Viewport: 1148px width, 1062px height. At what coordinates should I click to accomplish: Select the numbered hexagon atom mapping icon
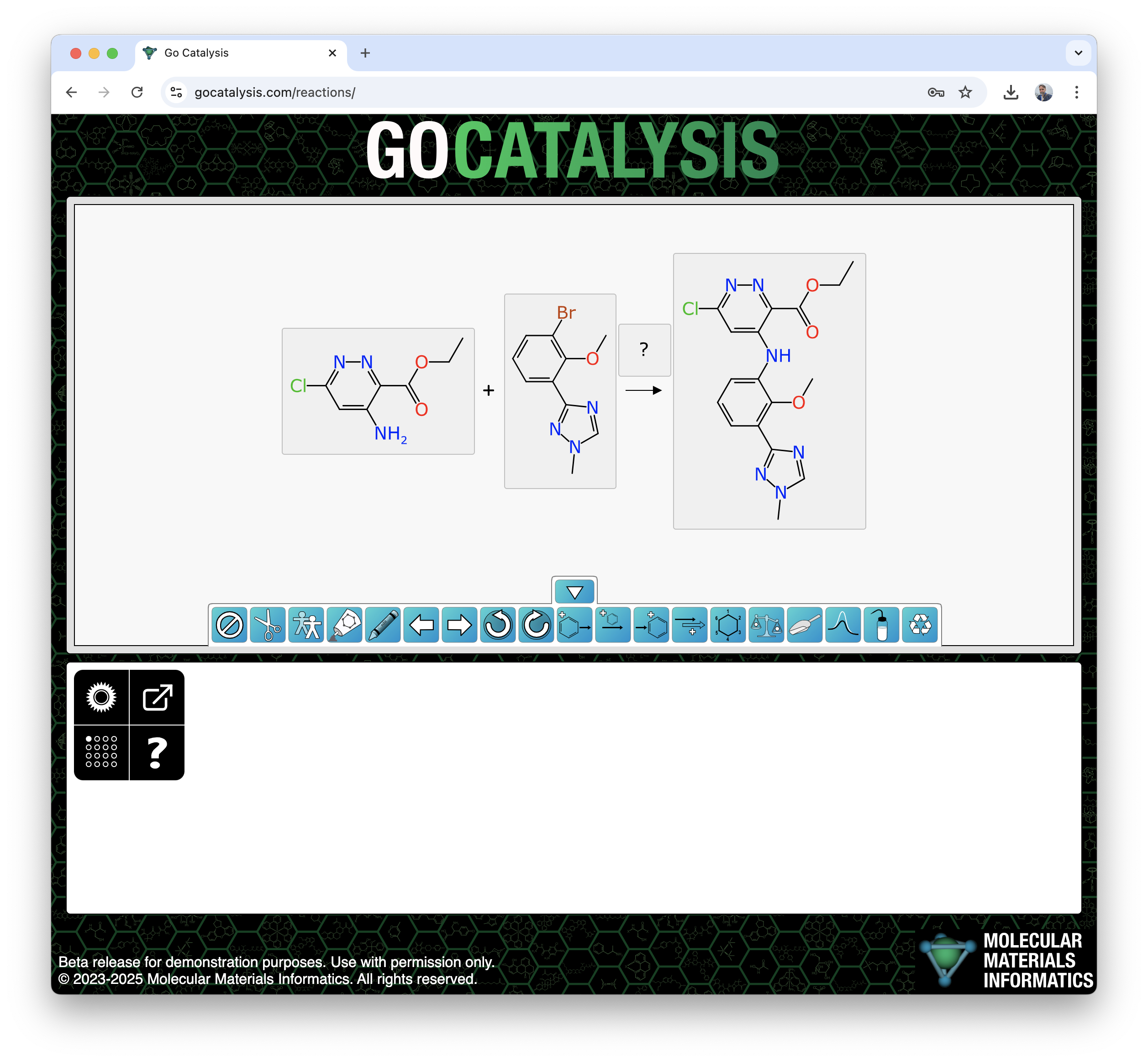click(728, 625)
